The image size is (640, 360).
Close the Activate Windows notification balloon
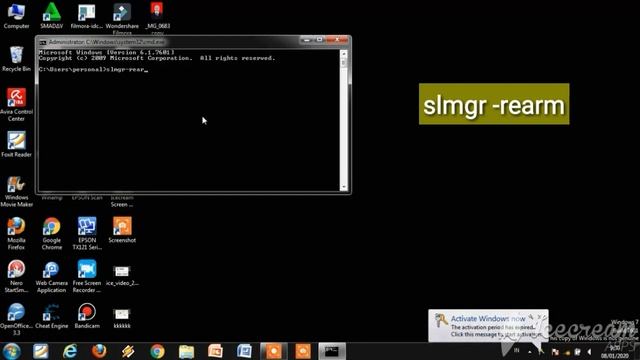click(540, 316)
